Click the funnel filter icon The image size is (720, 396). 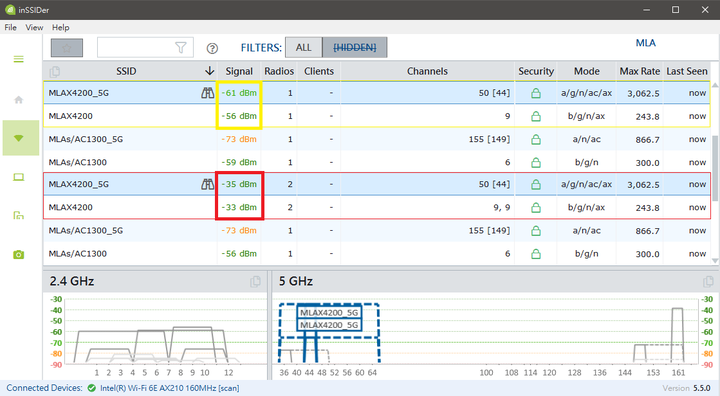(x=180, y=47)
